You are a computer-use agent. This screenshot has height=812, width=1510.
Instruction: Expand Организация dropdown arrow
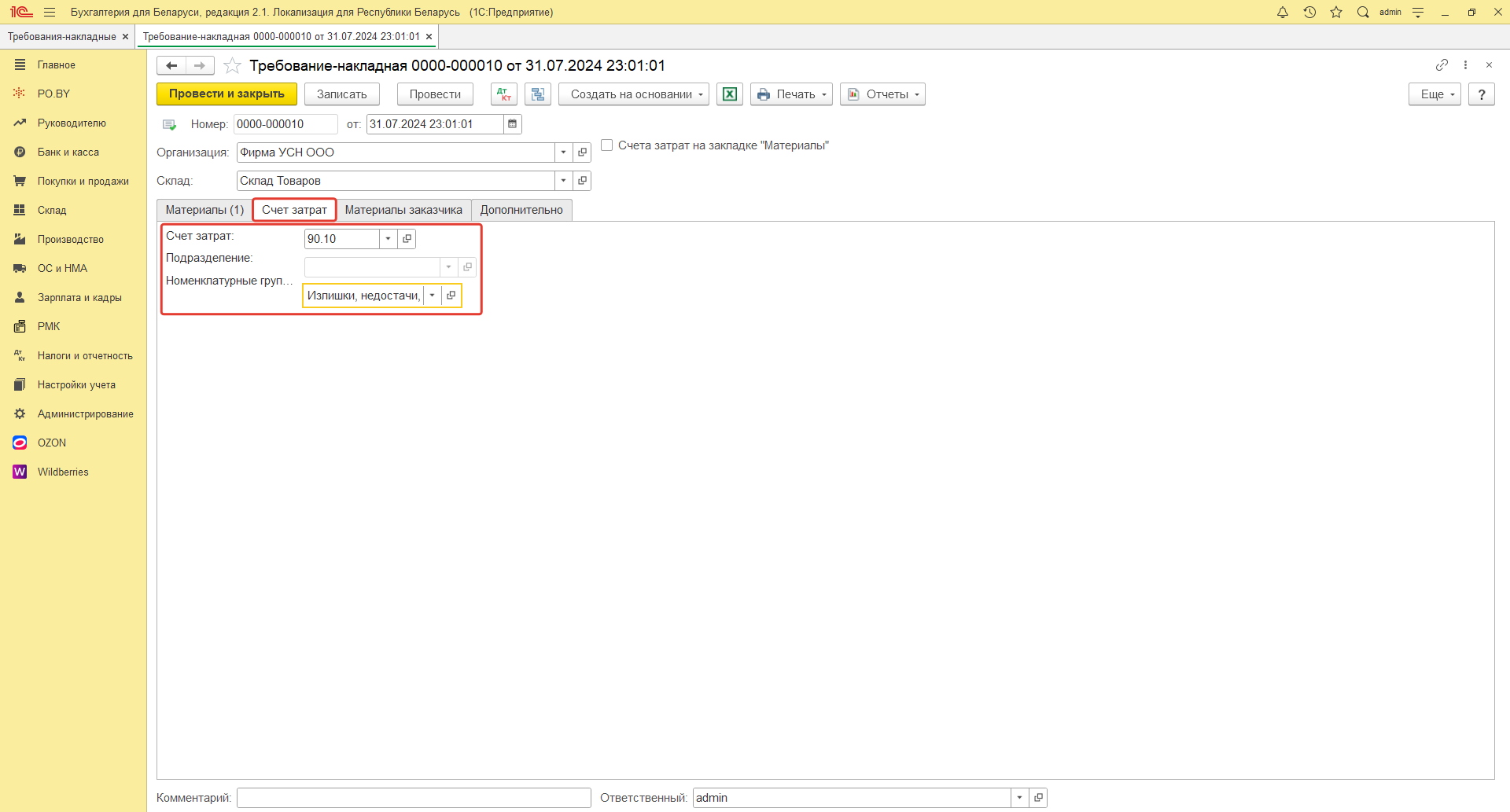point(564,152)
